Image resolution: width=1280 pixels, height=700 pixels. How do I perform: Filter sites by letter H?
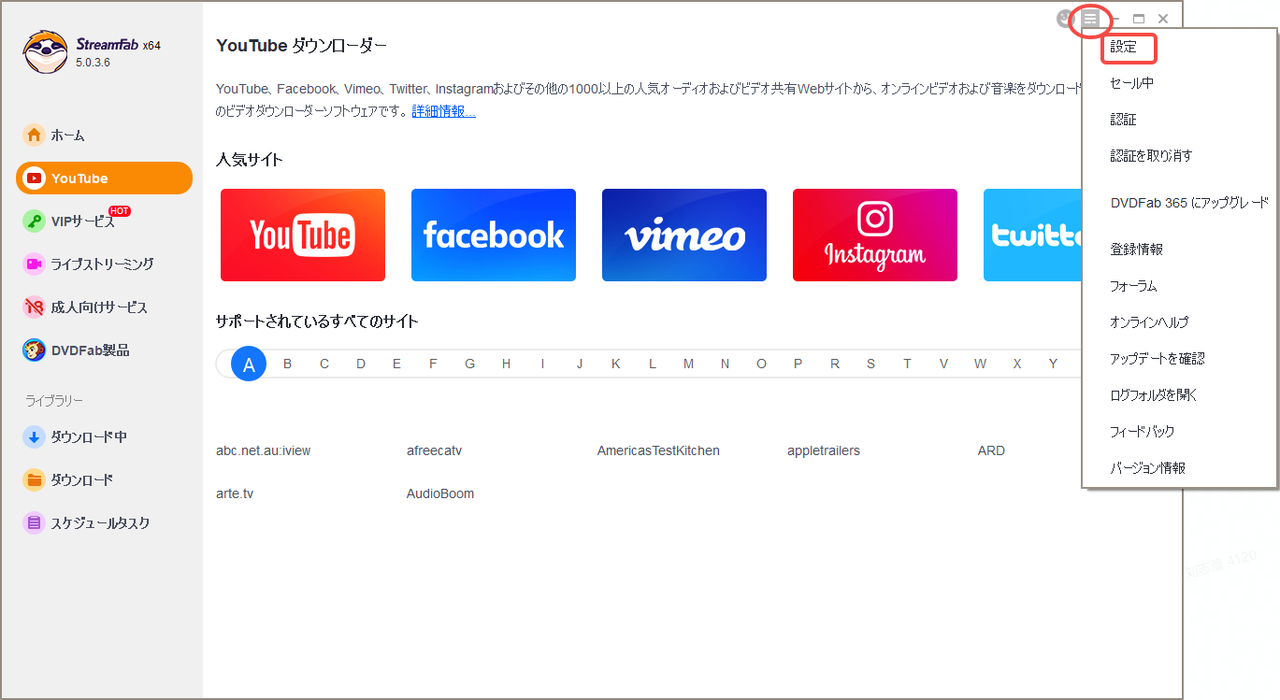point(506,364)
